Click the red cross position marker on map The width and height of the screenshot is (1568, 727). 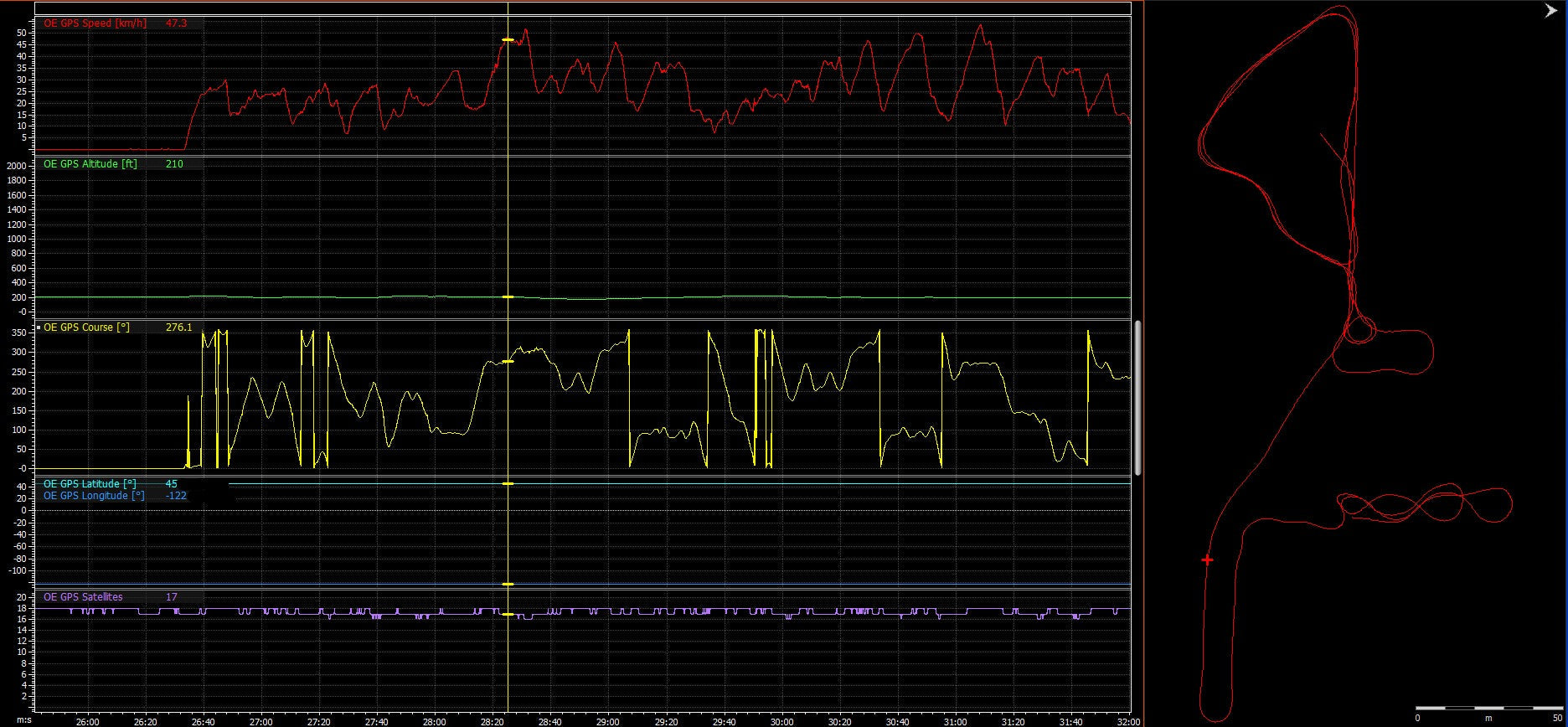[x=1207, y=559]
